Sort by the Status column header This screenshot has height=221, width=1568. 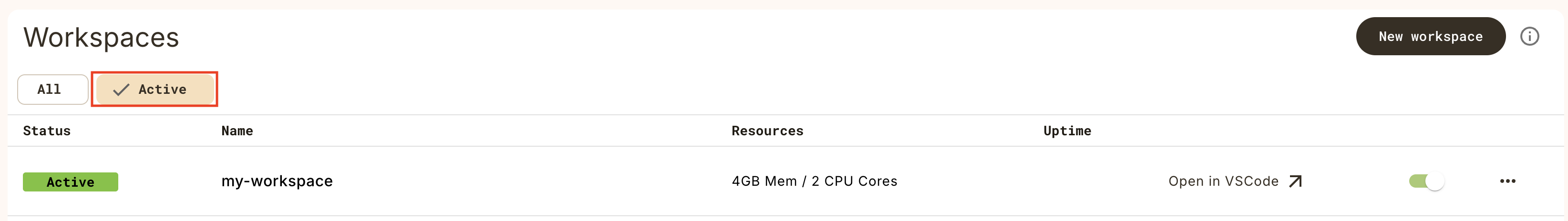(47, 131)
